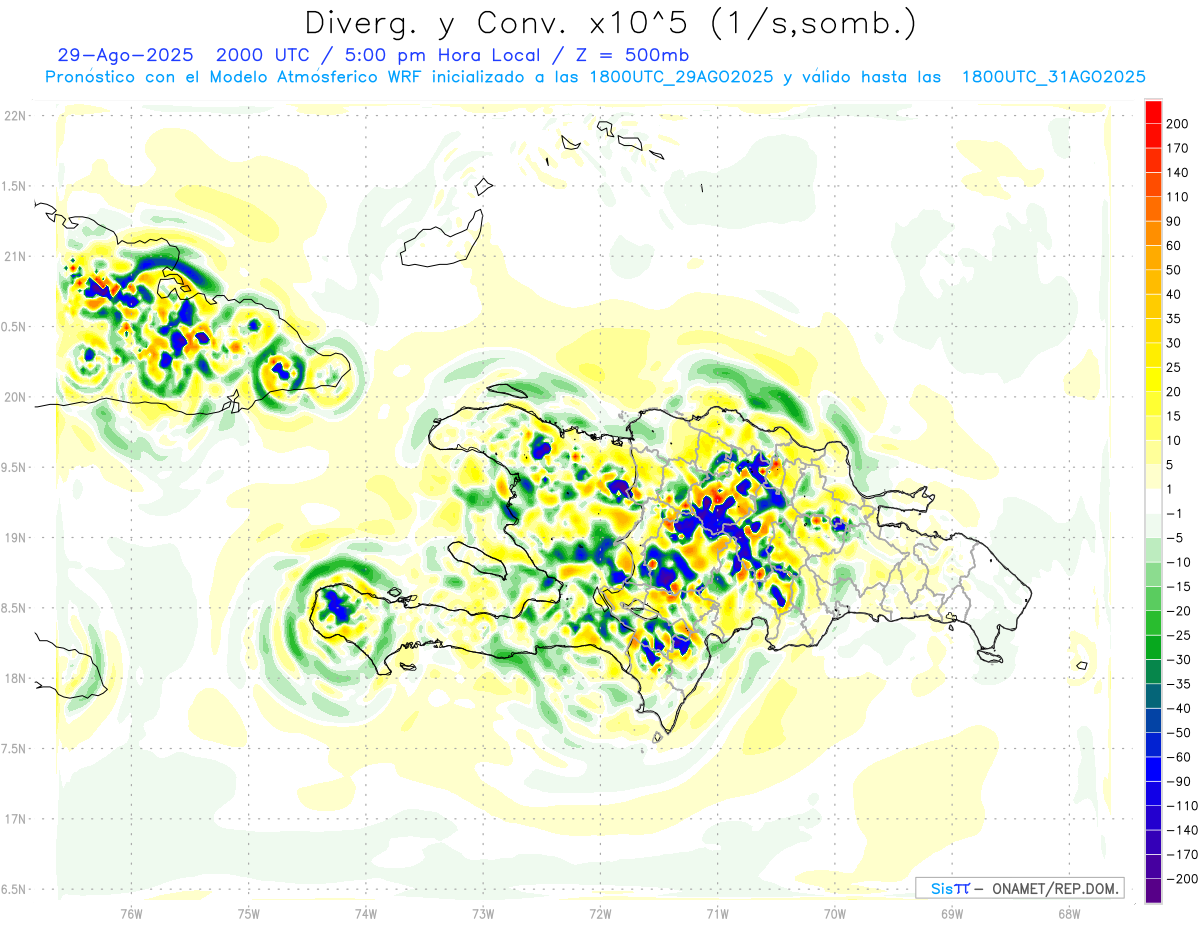Viewport: 1200px width, 927px height.
Task: Click the 'ONAMET/REP.DOM.' credit box
Action: pos(1019,888)
